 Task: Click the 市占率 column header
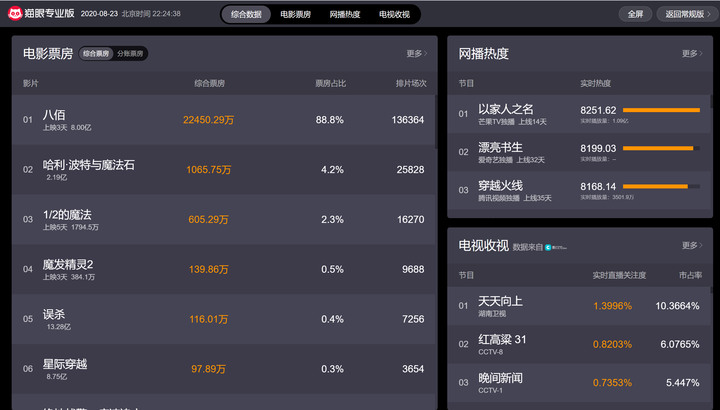tap(691, 275)
